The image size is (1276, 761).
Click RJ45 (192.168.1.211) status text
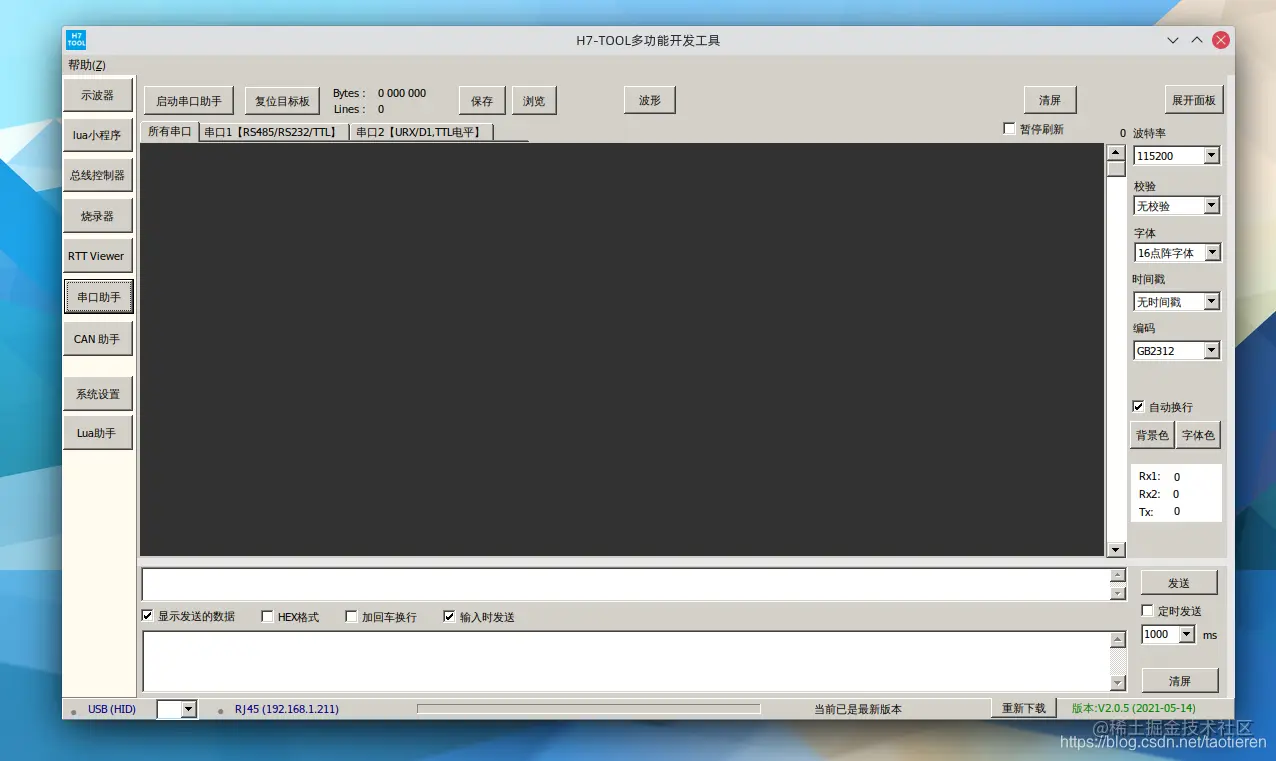tap(287, 709)
